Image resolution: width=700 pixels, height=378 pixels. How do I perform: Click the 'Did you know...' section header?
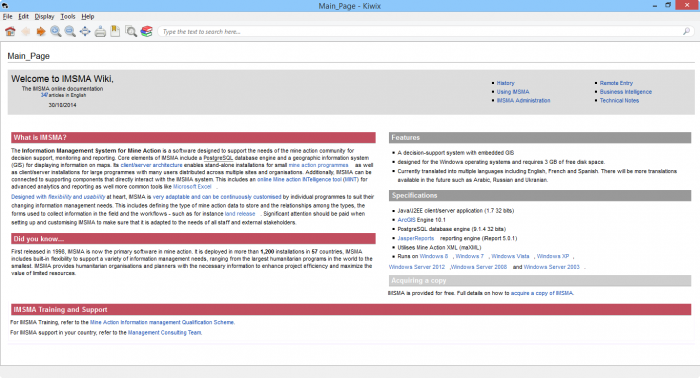pos(193,239)
